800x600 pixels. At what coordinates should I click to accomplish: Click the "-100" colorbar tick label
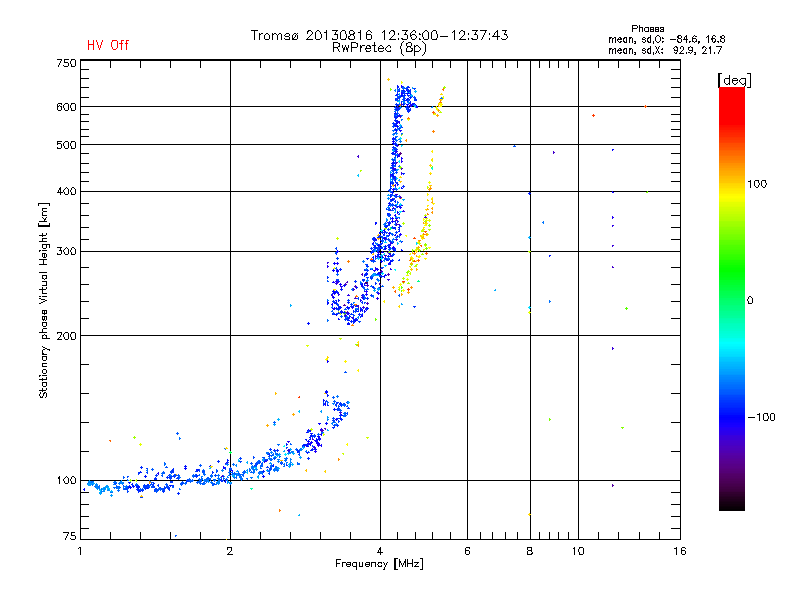click(761, 417)
